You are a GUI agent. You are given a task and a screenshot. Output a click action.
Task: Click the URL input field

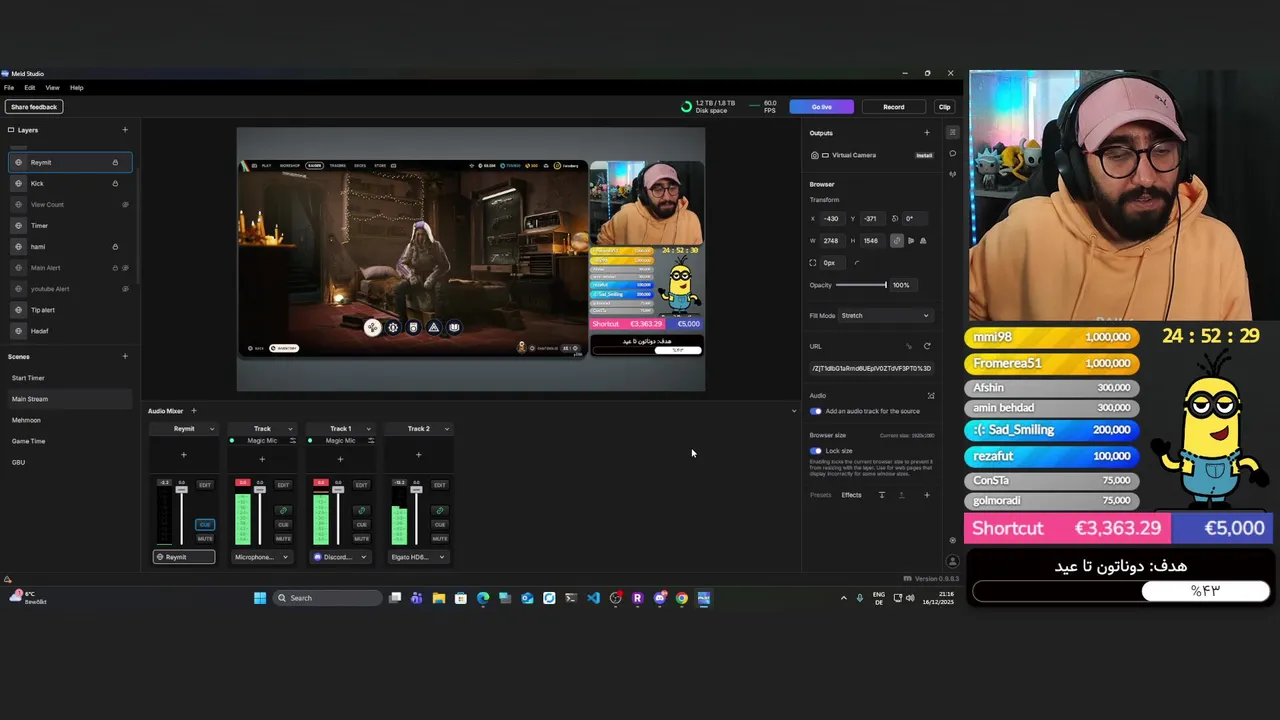[871, 368]
